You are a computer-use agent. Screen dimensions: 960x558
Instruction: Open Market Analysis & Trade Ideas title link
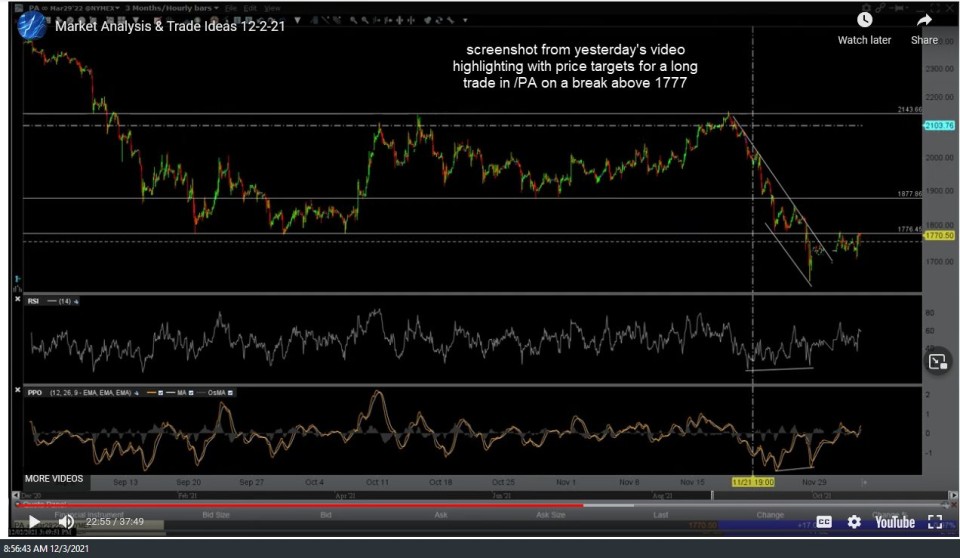[x=170, y=26]
